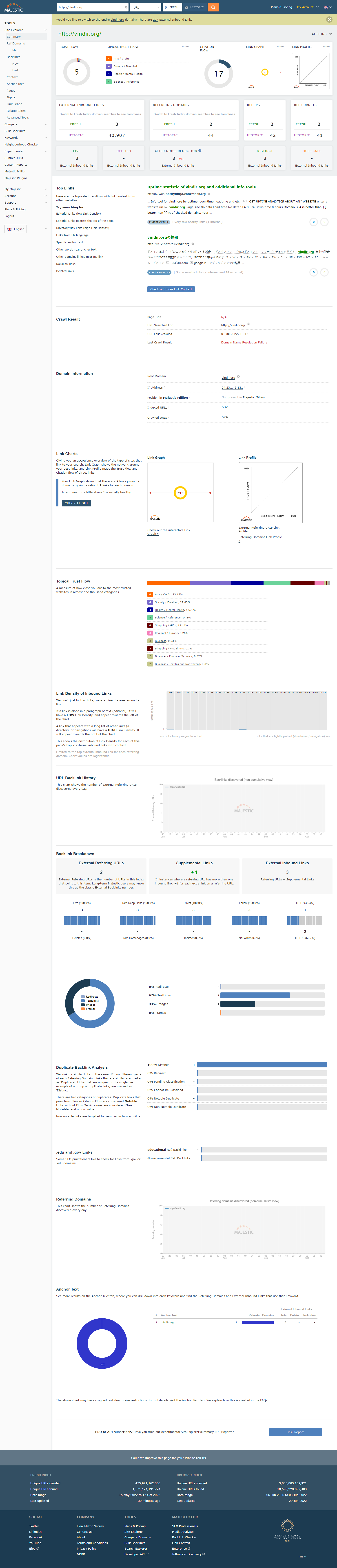Click the Deleted links suggestion
Viewport: 337px width, 1568px height.
(x=65, y=271)
